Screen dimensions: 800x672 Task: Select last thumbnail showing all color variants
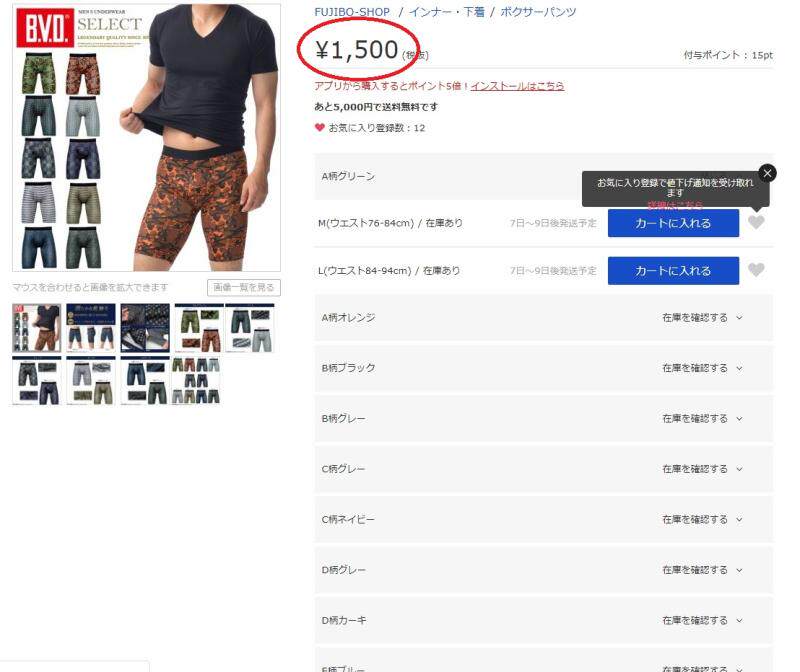(196, 381)
